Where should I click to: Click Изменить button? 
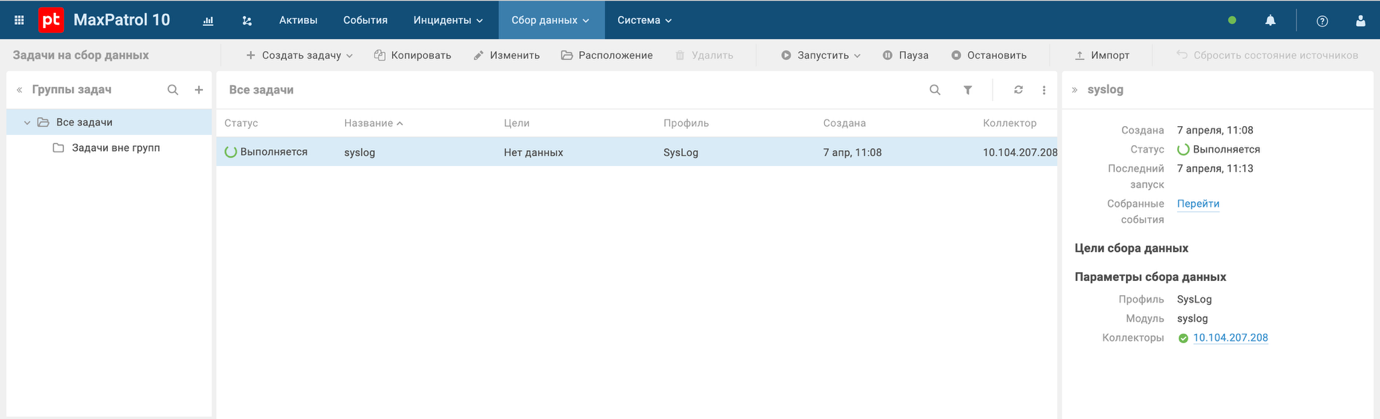(x=506, y=55)
